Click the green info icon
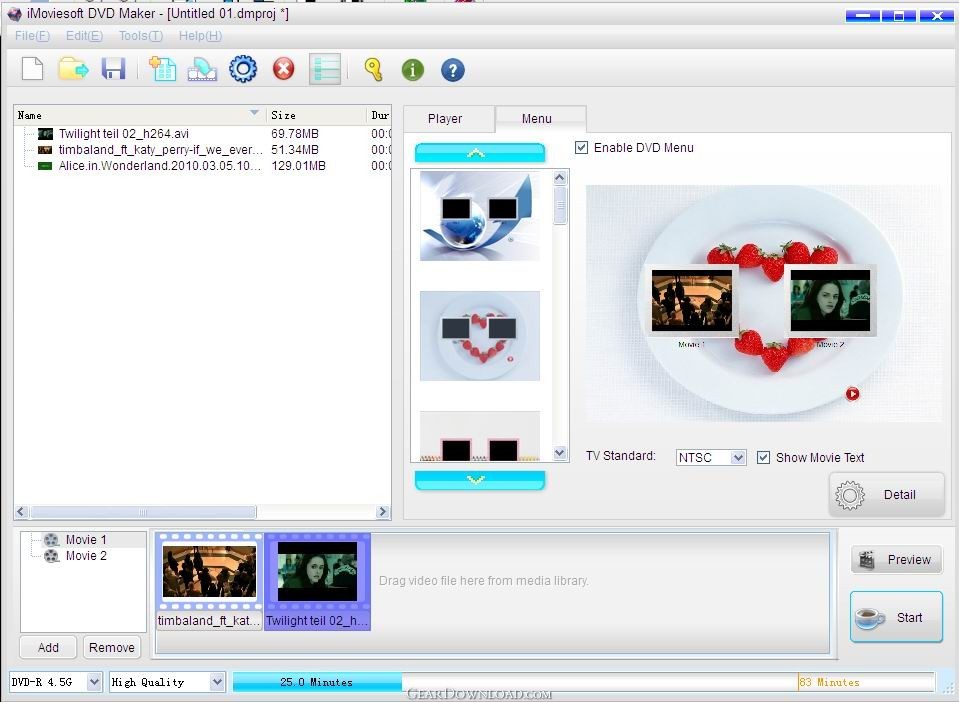Screen dimensions: 959x702 coord(412,70)
